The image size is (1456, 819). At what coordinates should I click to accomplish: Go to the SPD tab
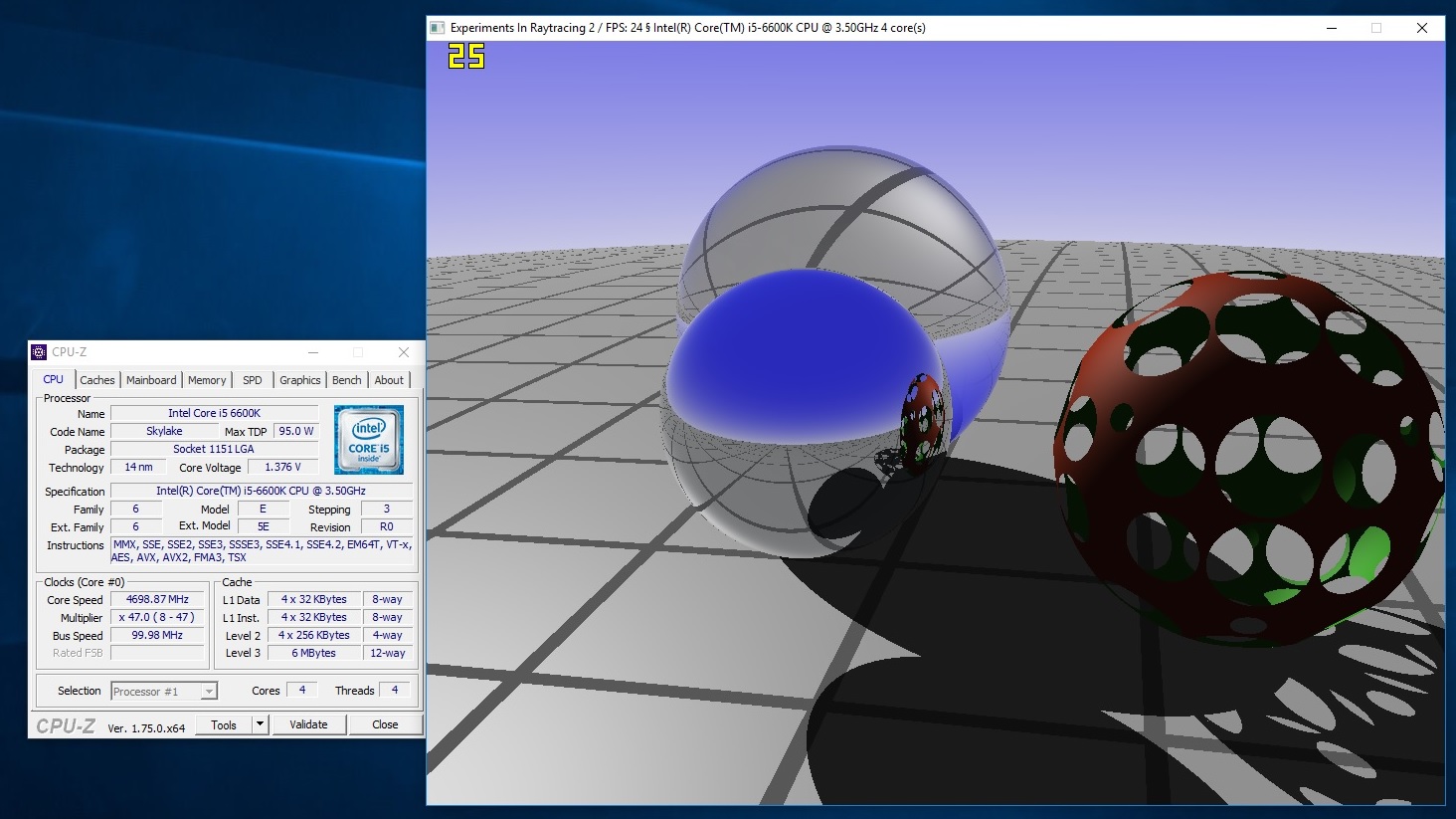(253, 380)
